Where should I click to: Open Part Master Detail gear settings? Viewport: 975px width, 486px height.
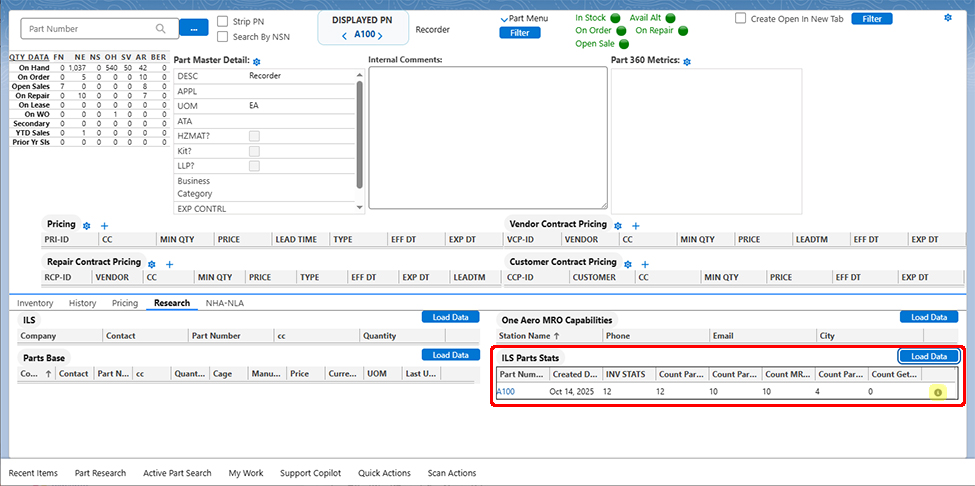click(256, 62)
